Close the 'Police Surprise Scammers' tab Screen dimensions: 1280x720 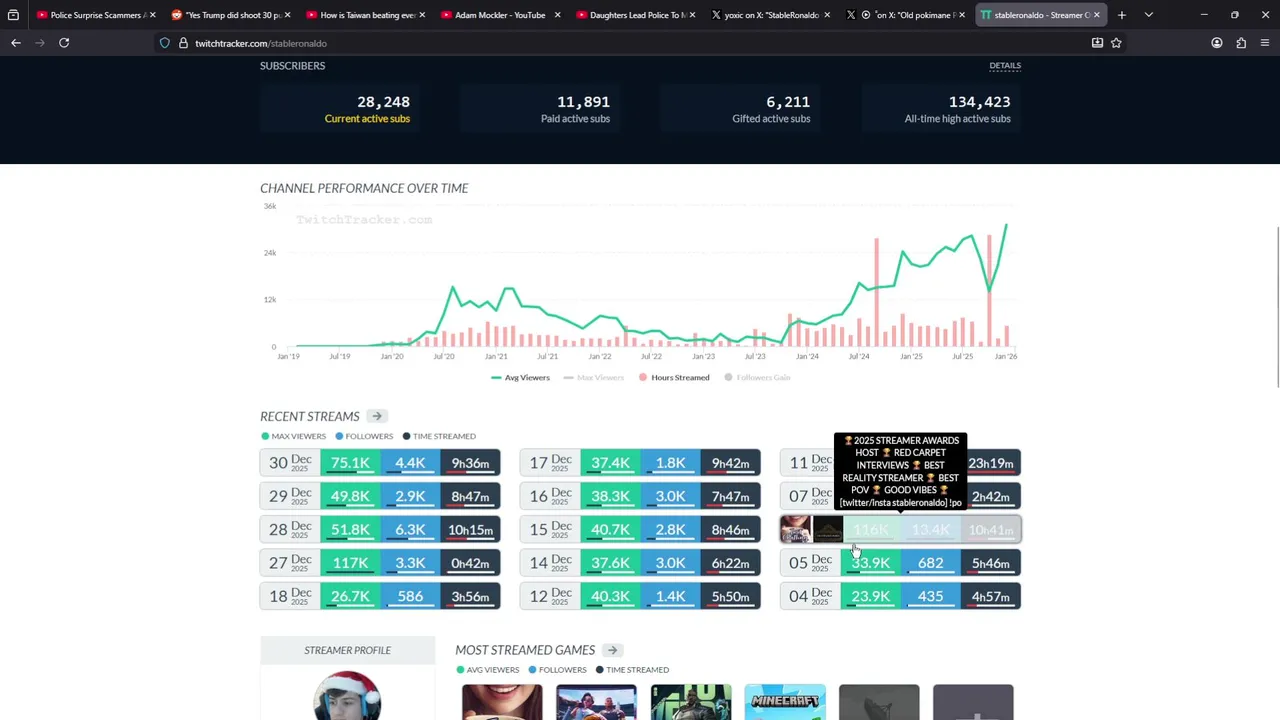click(x=152, y=15)
